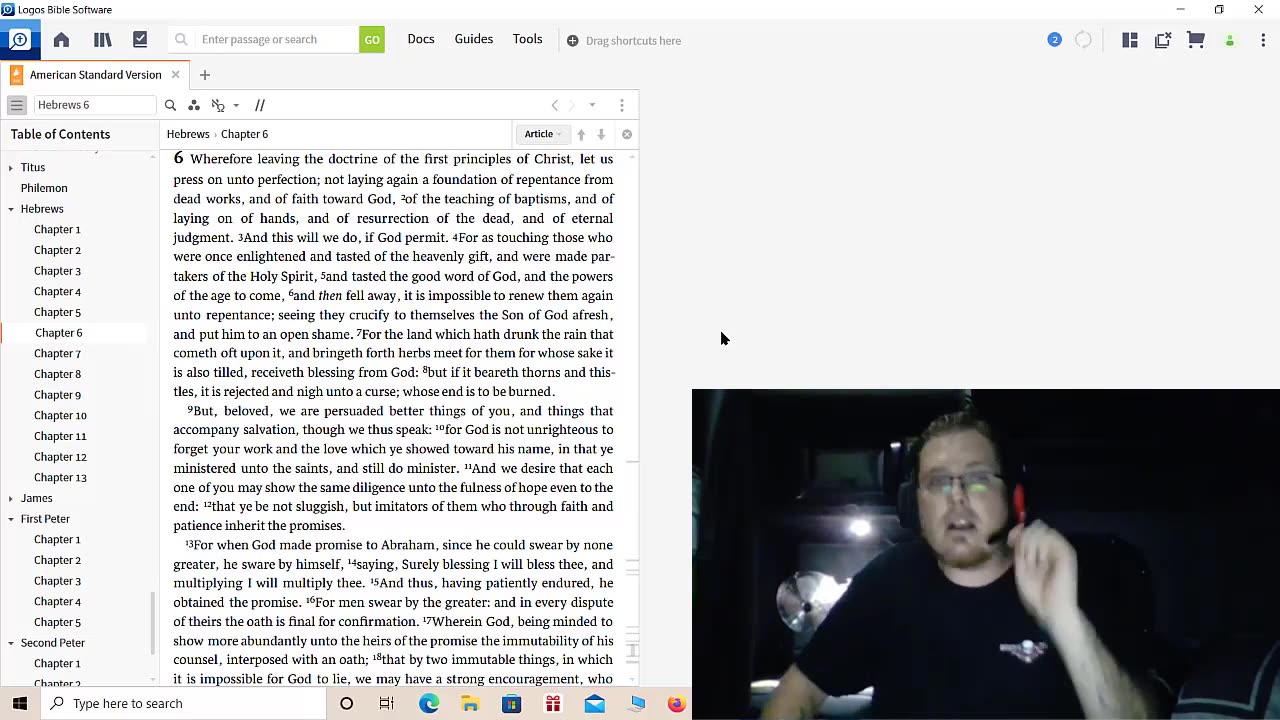Open the notifications badge showing 2
Image resolution: width=1280 pixels, height=720 pixels.
coord(1054,40)
